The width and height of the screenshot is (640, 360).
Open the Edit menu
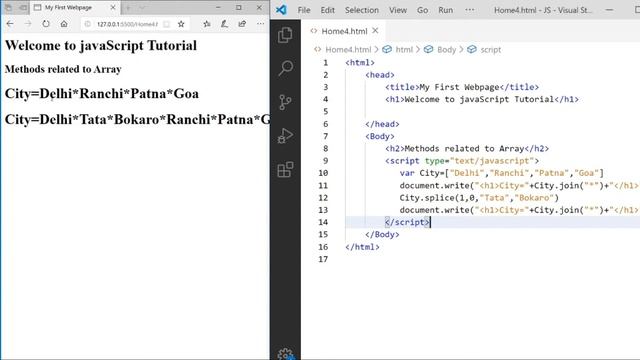(327, 10)
